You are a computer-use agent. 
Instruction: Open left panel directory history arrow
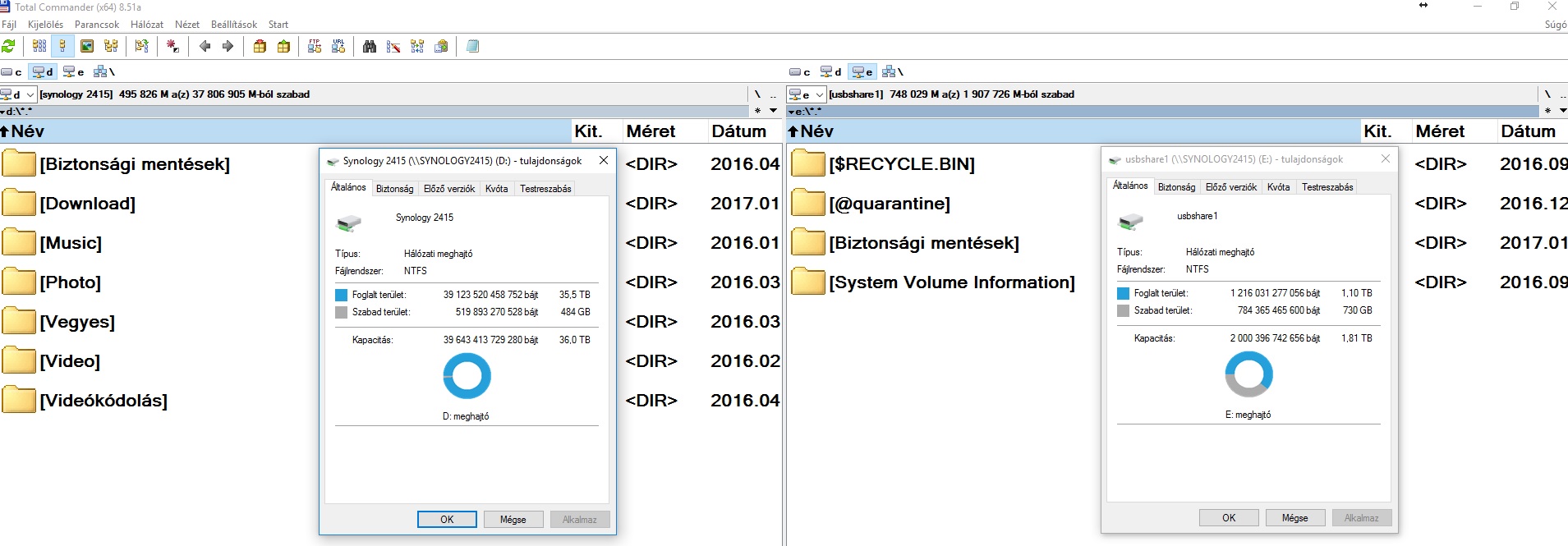point(773,111)
